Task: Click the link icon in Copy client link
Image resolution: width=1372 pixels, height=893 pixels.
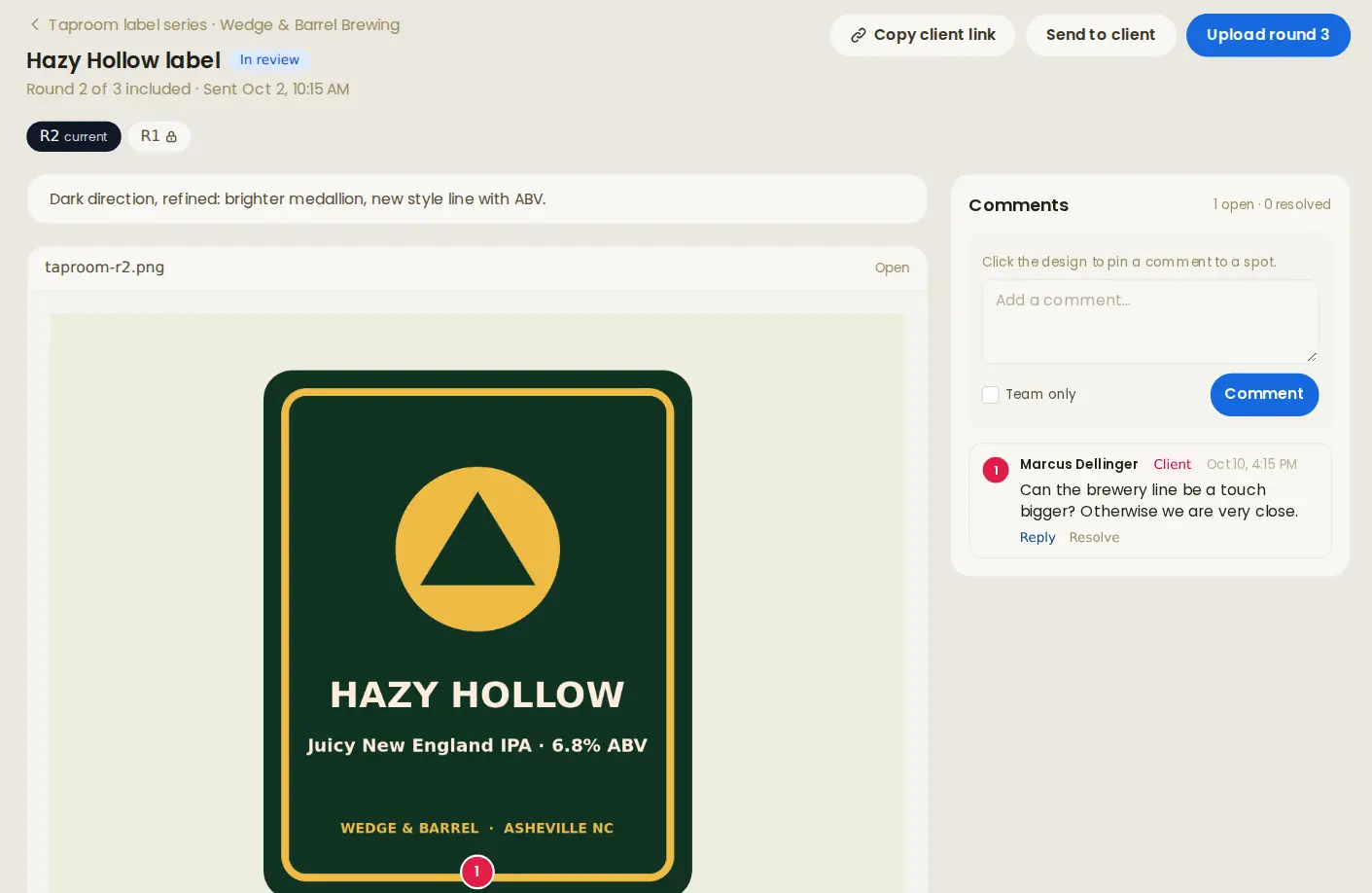Action: [858, 35]
